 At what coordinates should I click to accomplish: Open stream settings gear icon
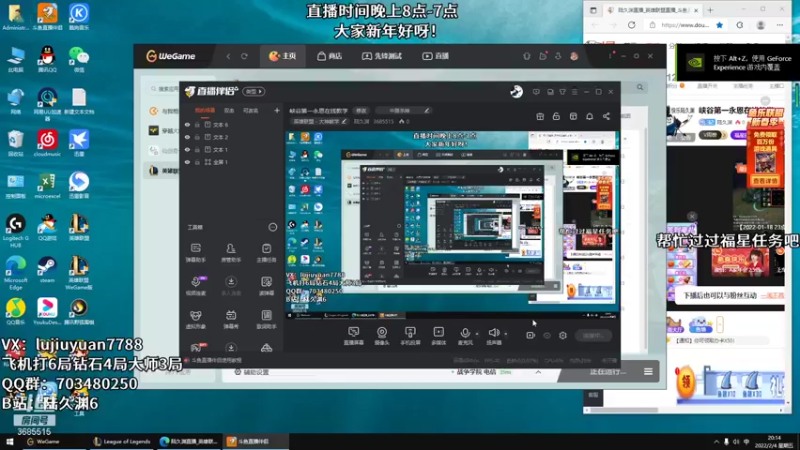pos(563,336)
